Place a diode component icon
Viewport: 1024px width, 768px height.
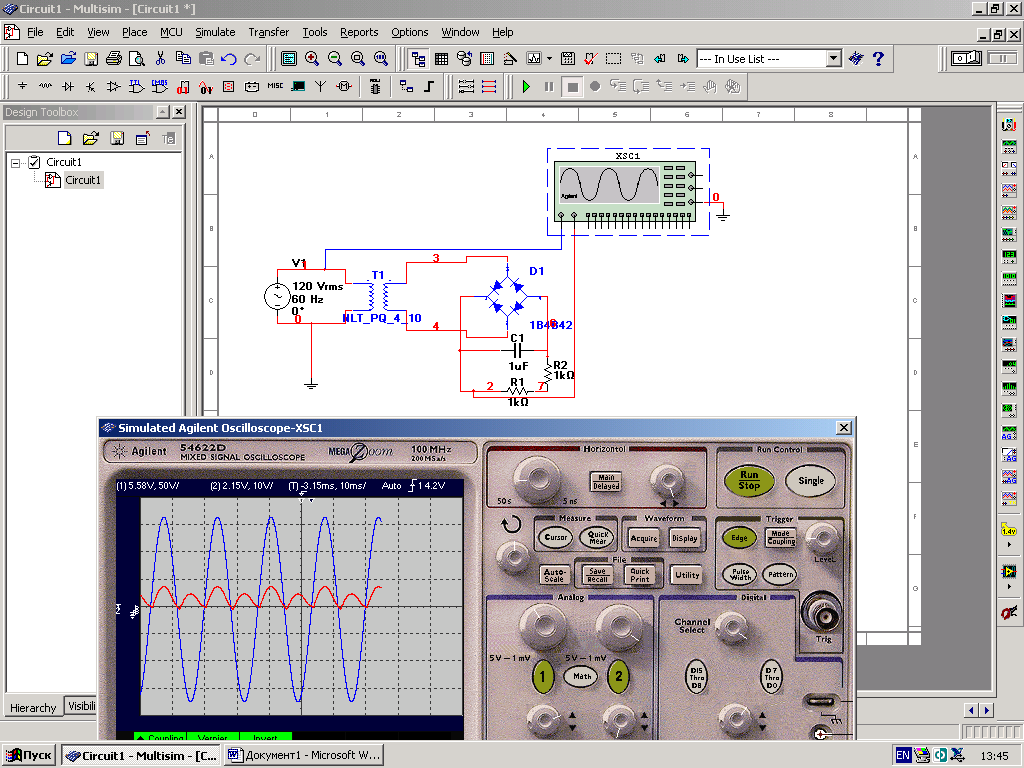click(68, 86)
